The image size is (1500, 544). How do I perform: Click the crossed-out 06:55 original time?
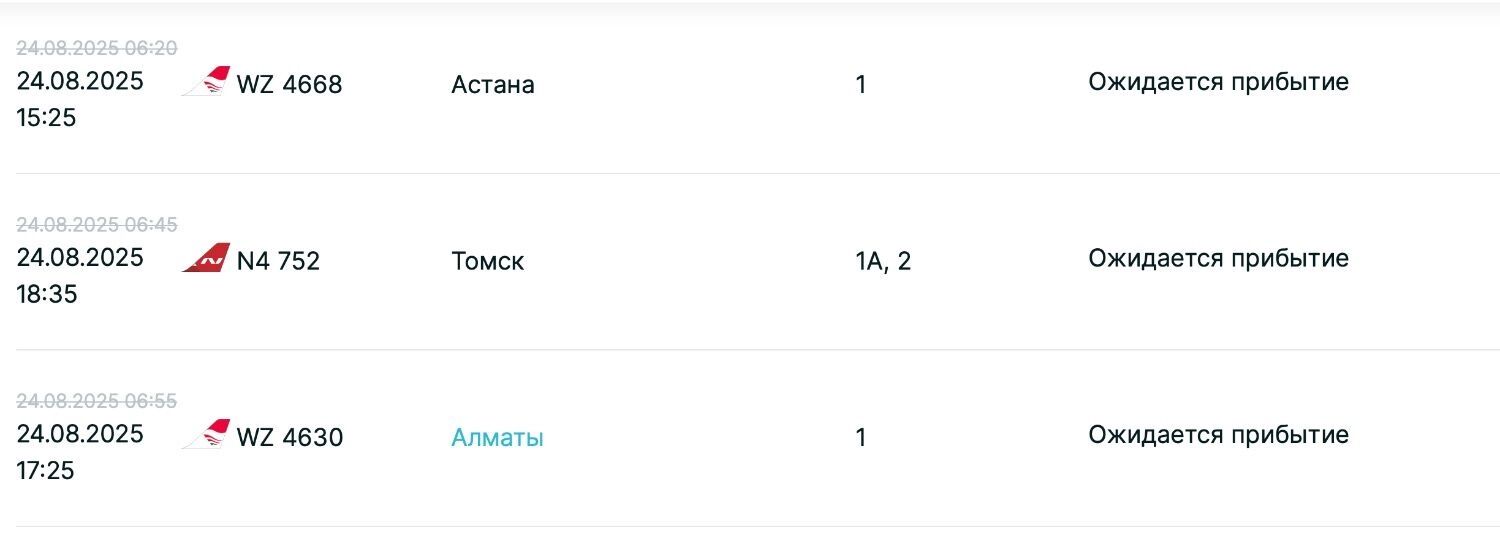[96, 402]
